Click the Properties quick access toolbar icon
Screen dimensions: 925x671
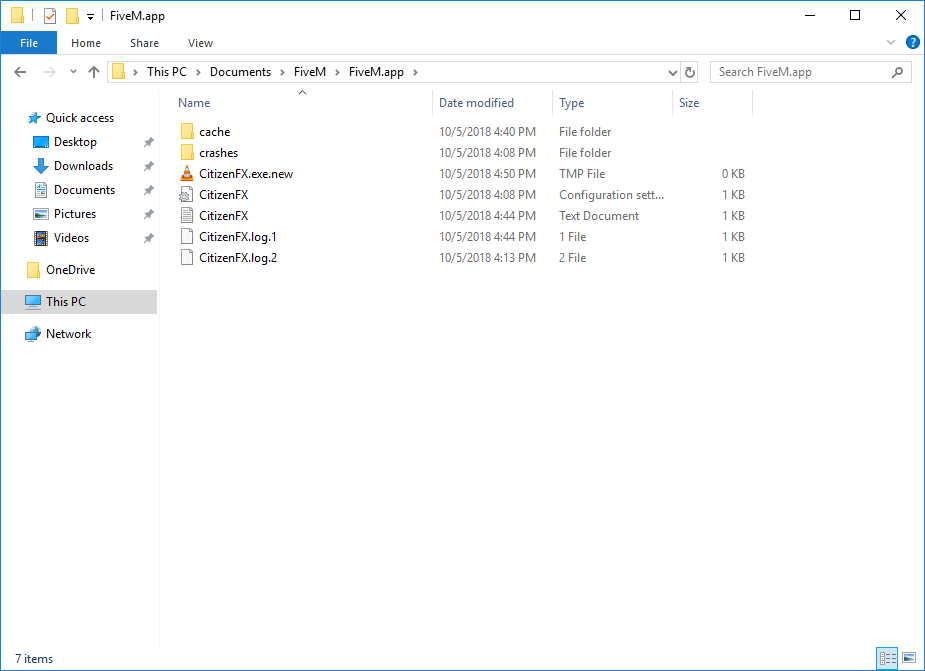[x=50, y=16]
